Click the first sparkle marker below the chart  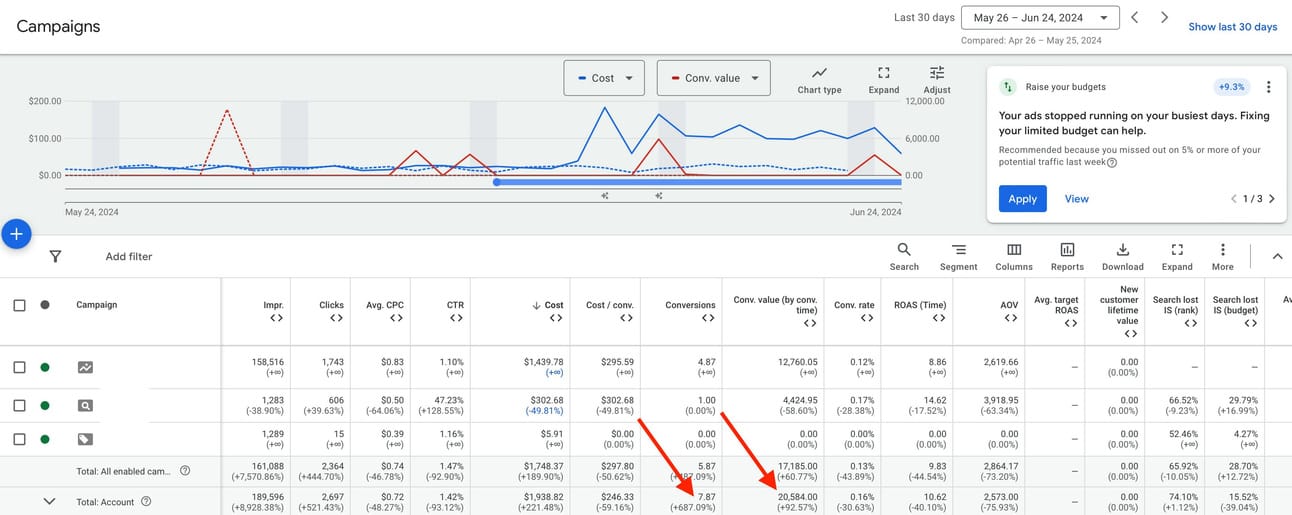click(x=605, y=196)
